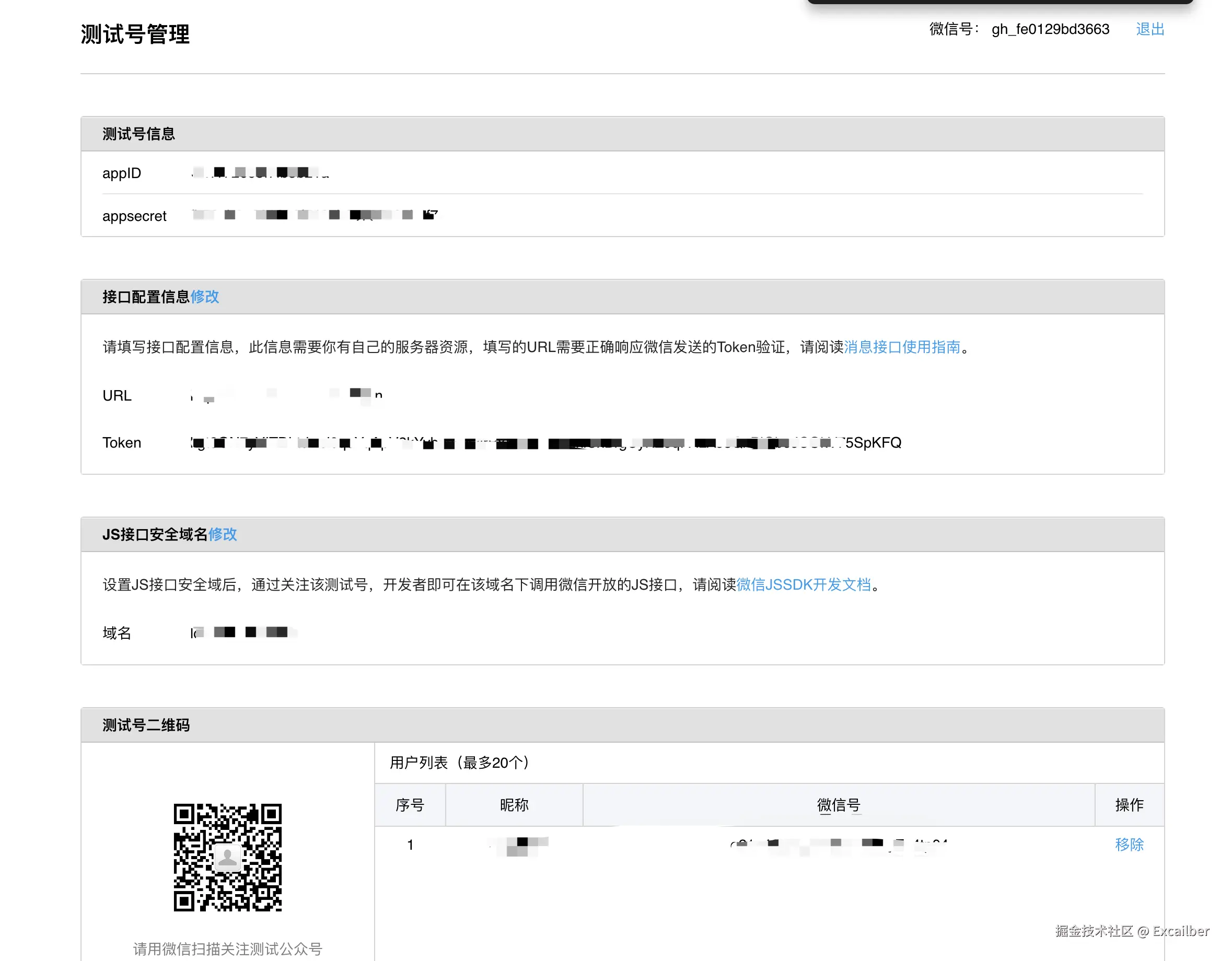Click the 昵称 column header

pyautogui.click(x=514, y=805)
